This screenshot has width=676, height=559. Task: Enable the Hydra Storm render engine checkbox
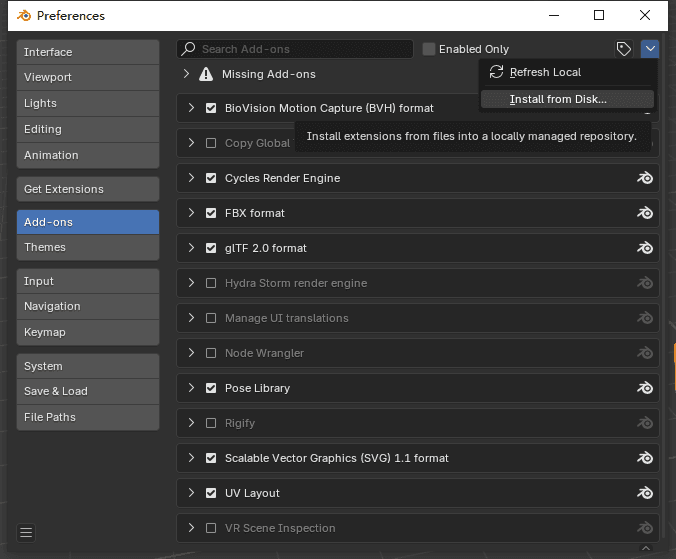click(x=211, y=283)
